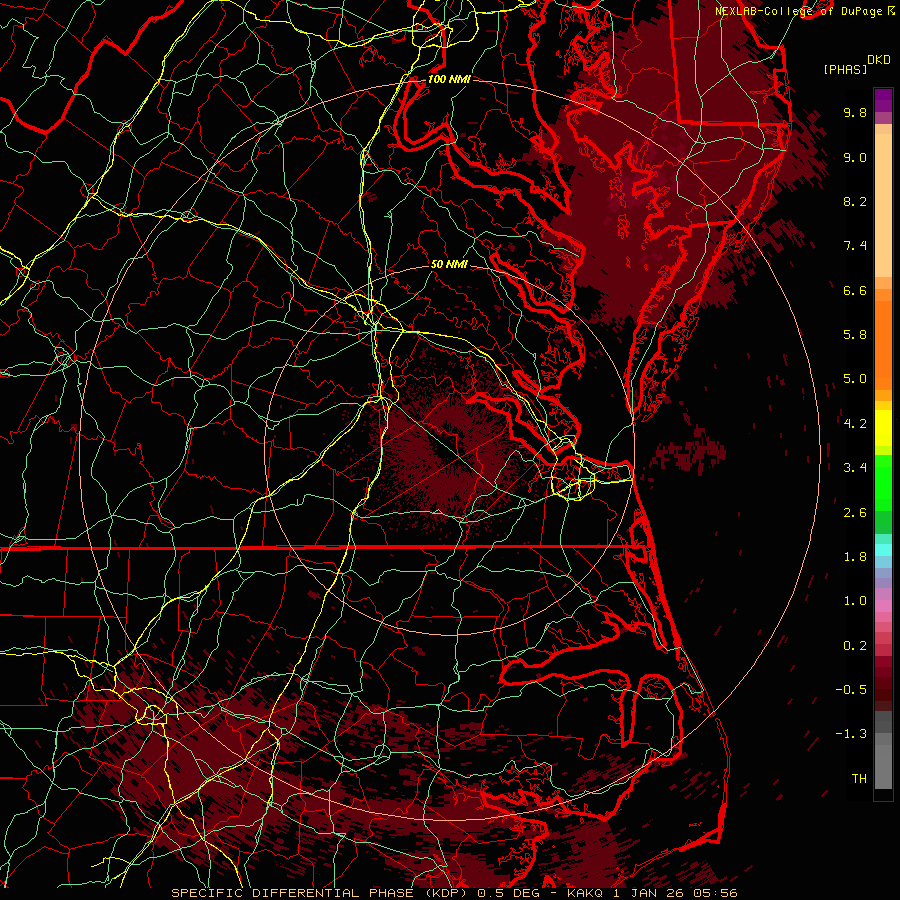
Task: Select the 7.4 scale value
Action: (855, 246)
